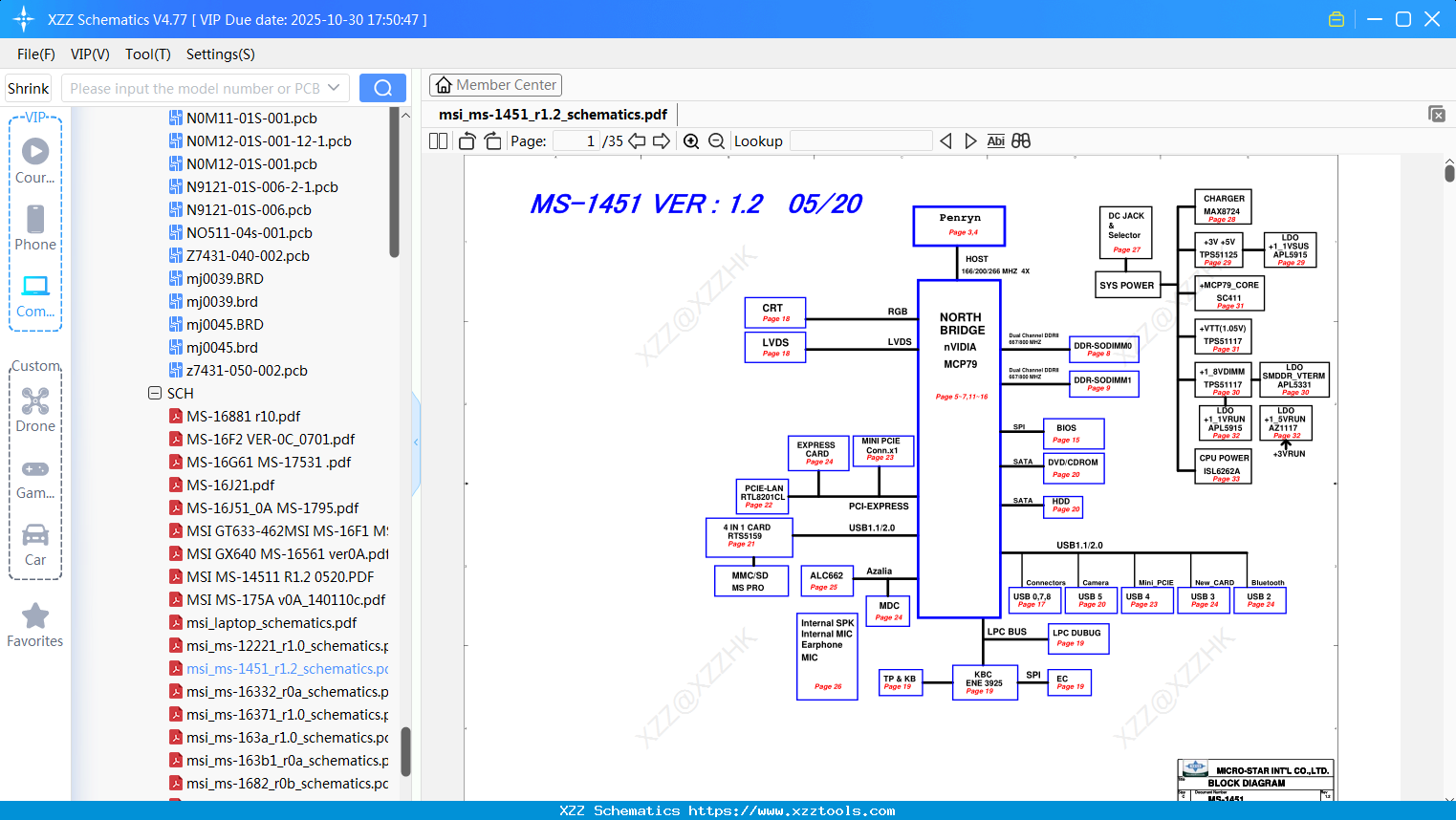Click the briefcase icon in title bar
The width and height of the screenshot is (1456, 820).
1336,19
